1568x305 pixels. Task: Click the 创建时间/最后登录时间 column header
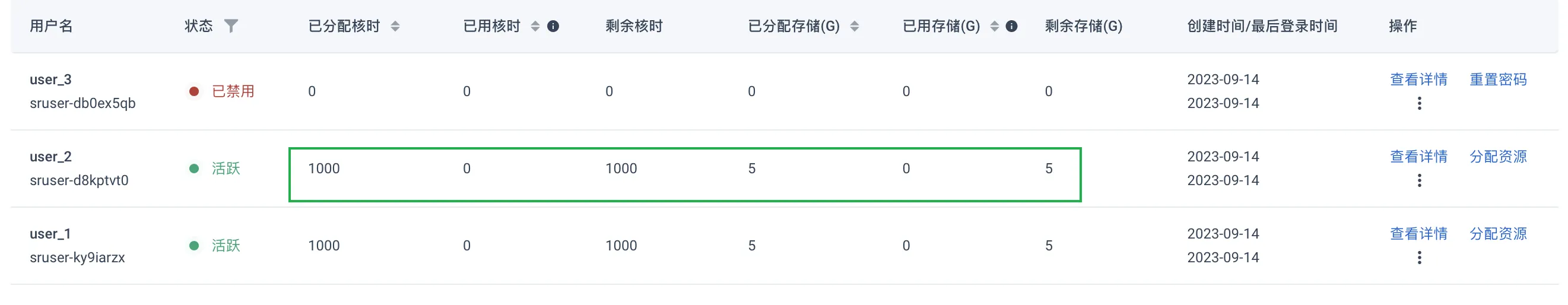click(x=1262, y=26)
